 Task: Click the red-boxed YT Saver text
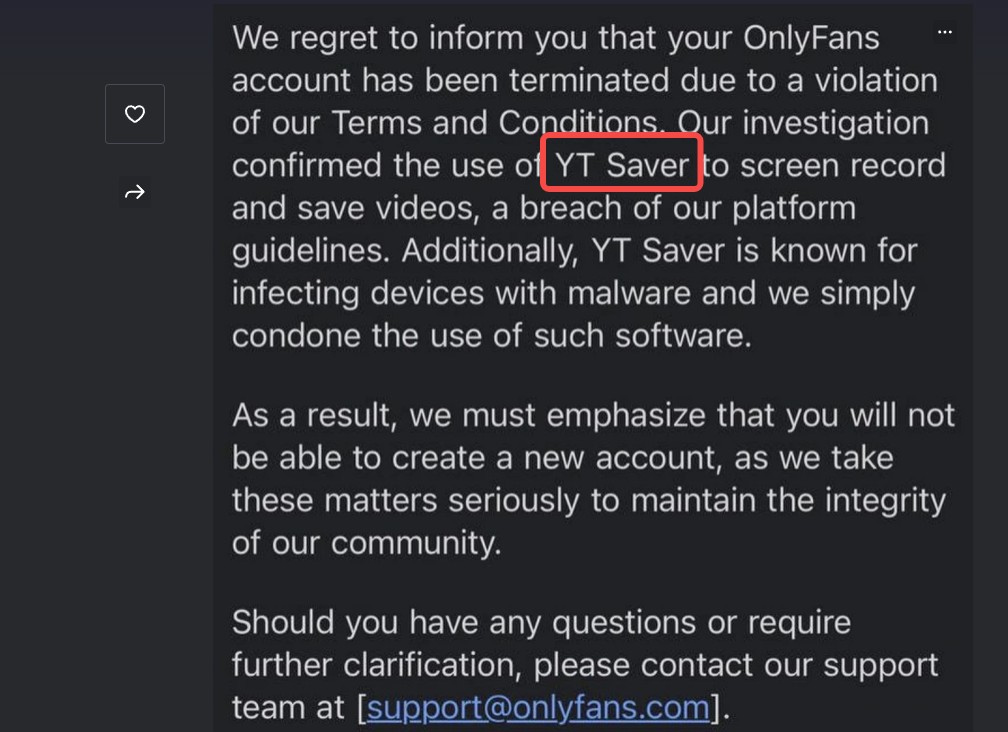point(622,165)
